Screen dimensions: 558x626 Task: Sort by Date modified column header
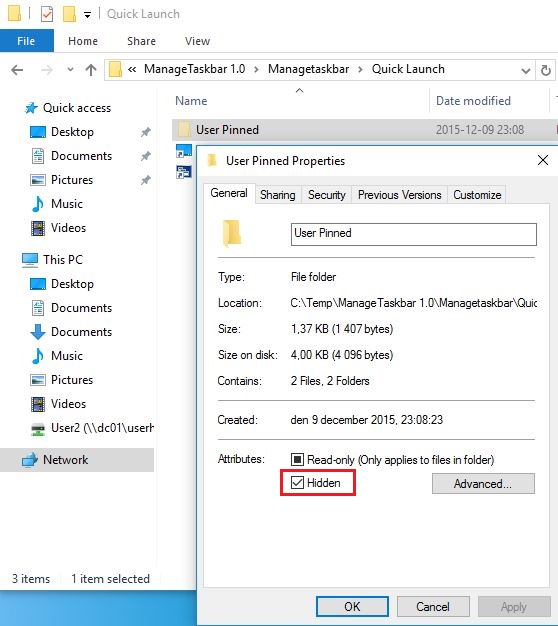pyautogui.click(x=473, y=101)
